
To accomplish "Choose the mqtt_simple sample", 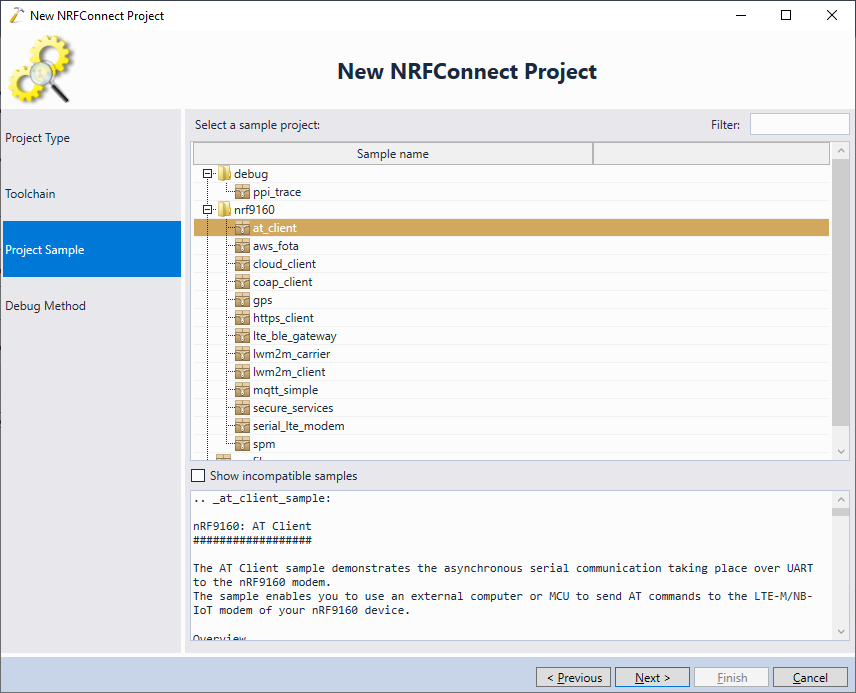I will tap(286, 390).
